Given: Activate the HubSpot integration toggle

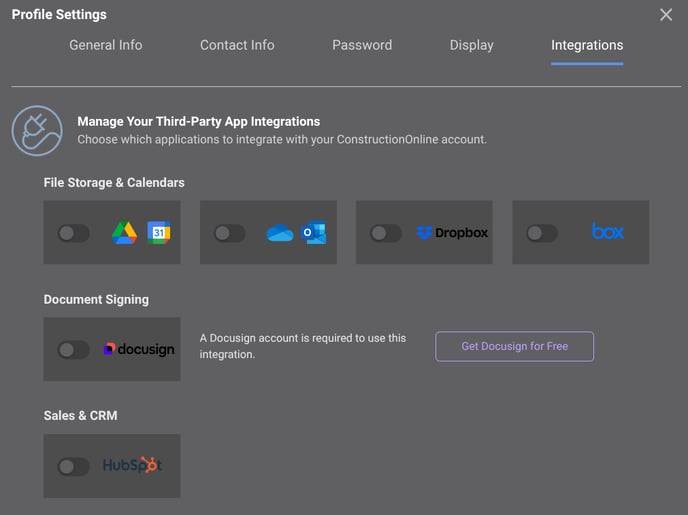Looking at the screenshot, I should click(x=73, y=466).
